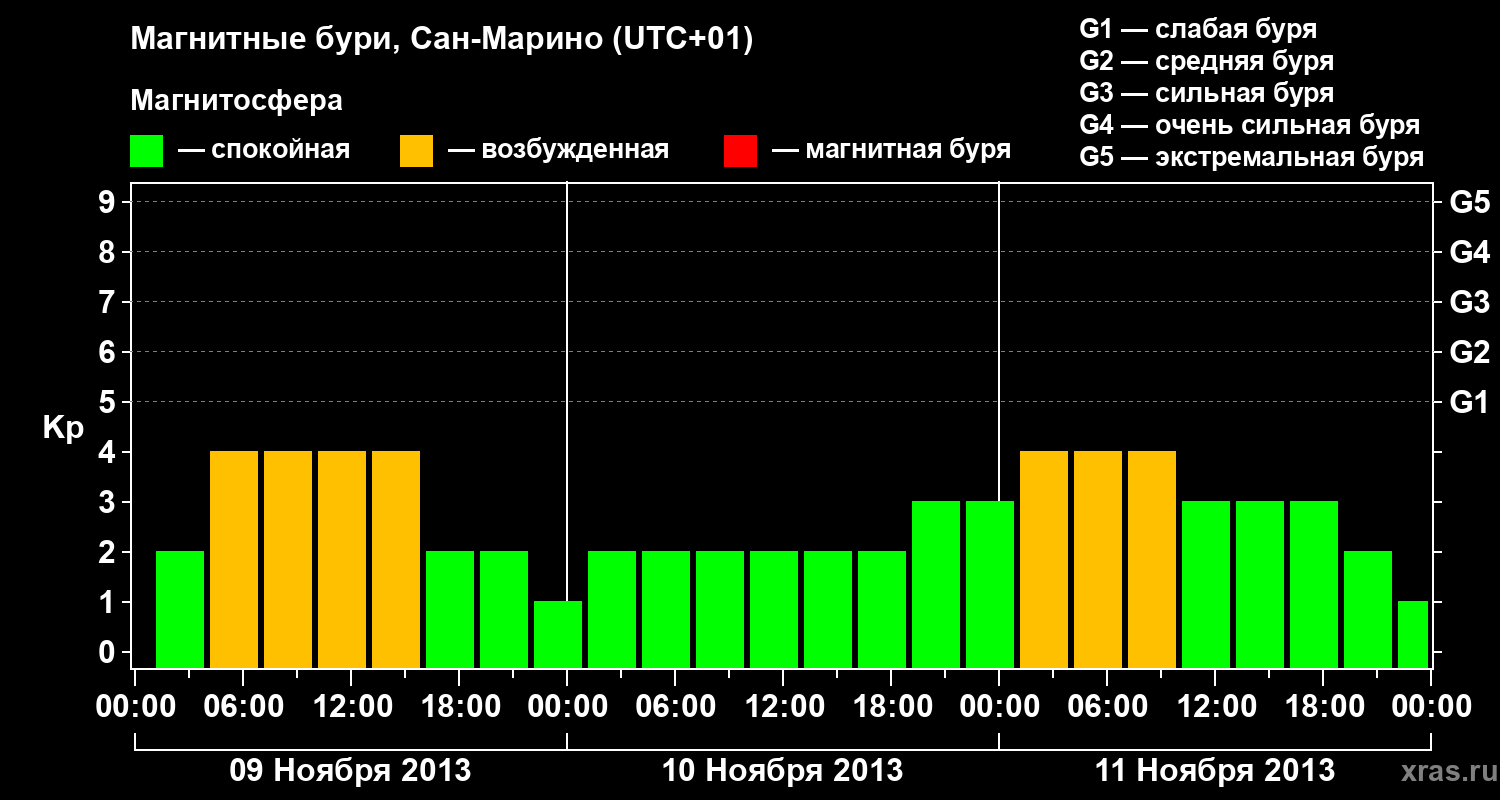Click the green 'спокойная' legend swatch
Screen dimensions: 1500x800
click(146, 151)
